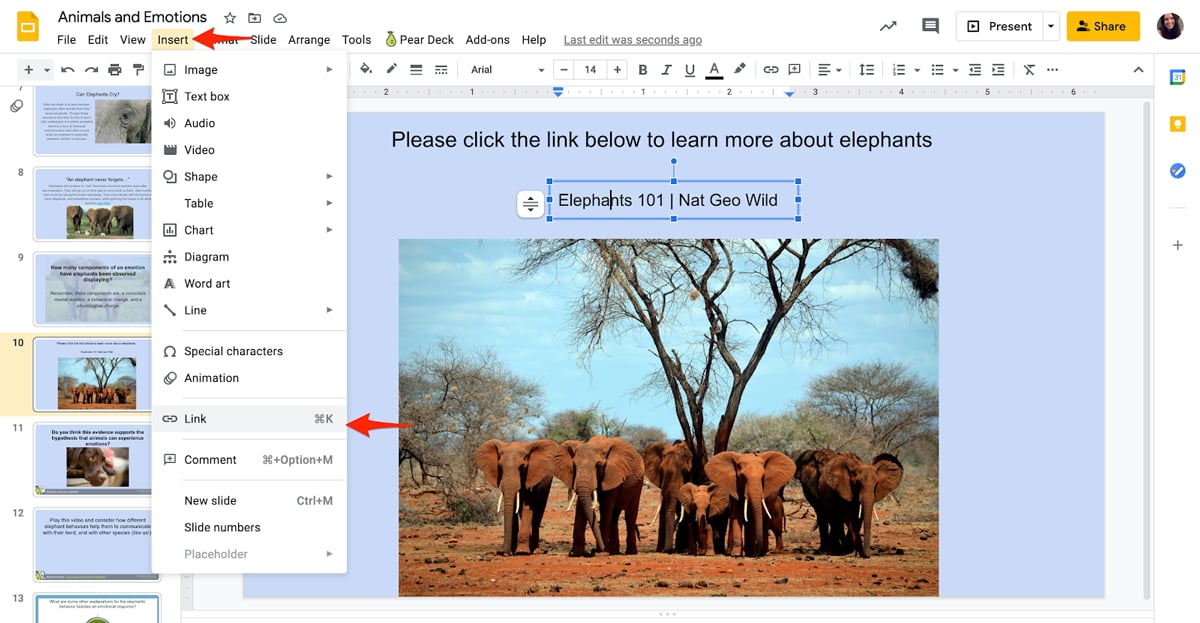Open the line spacing tool
This screenshot has width=1200, height=623.
867,70
